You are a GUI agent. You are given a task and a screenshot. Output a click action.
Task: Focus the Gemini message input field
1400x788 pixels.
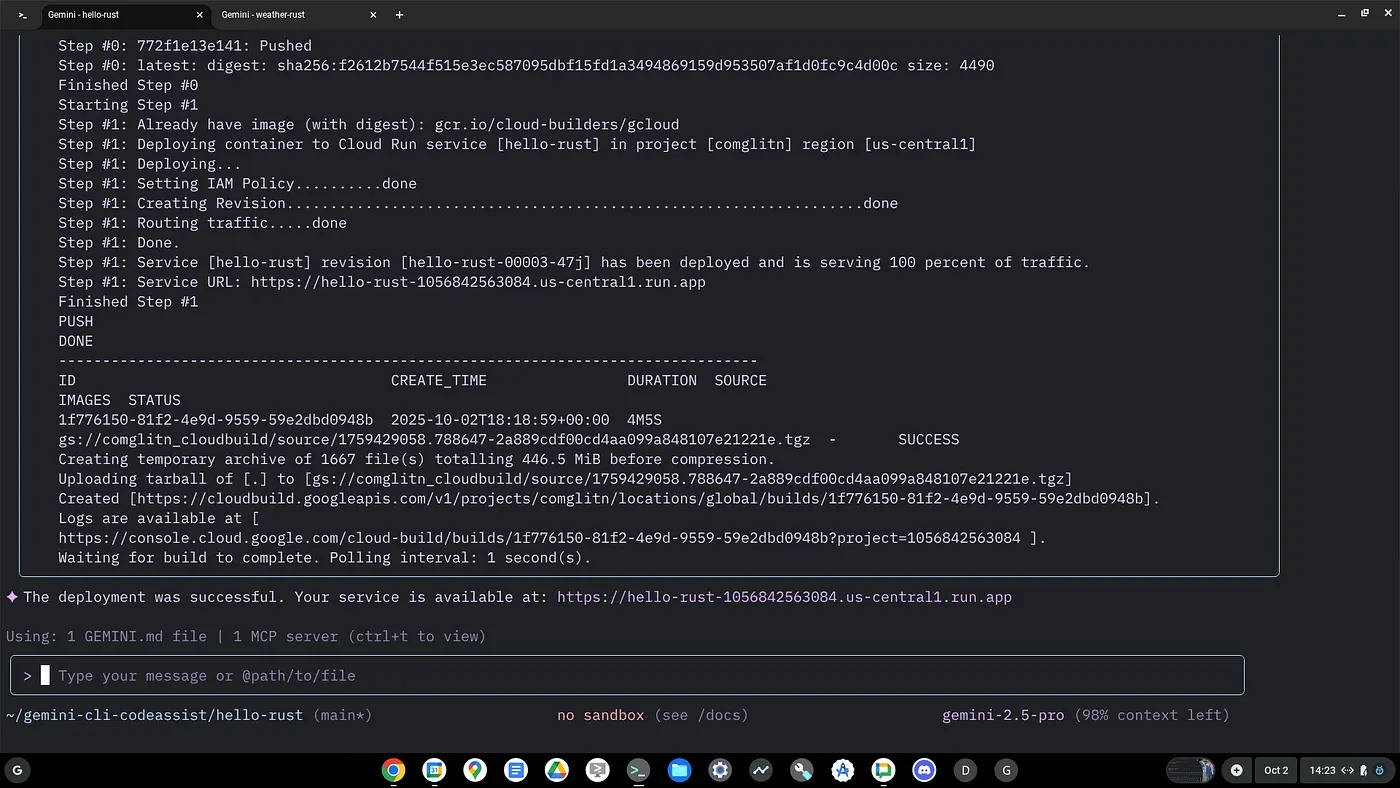tap(640, 676)
